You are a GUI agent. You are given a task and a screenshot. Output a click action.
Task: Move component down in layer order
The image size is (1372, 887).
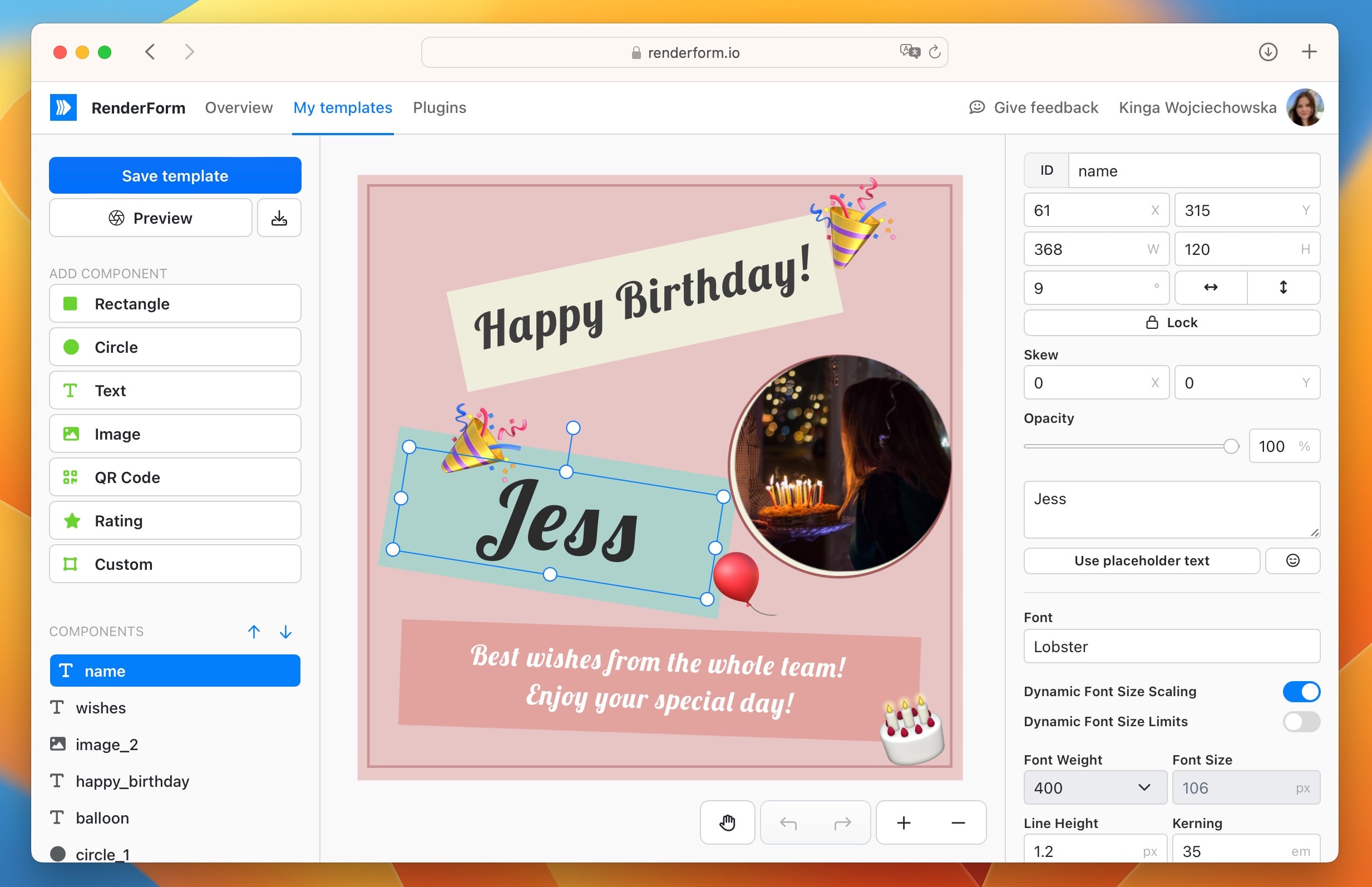[x=285, y=632]
